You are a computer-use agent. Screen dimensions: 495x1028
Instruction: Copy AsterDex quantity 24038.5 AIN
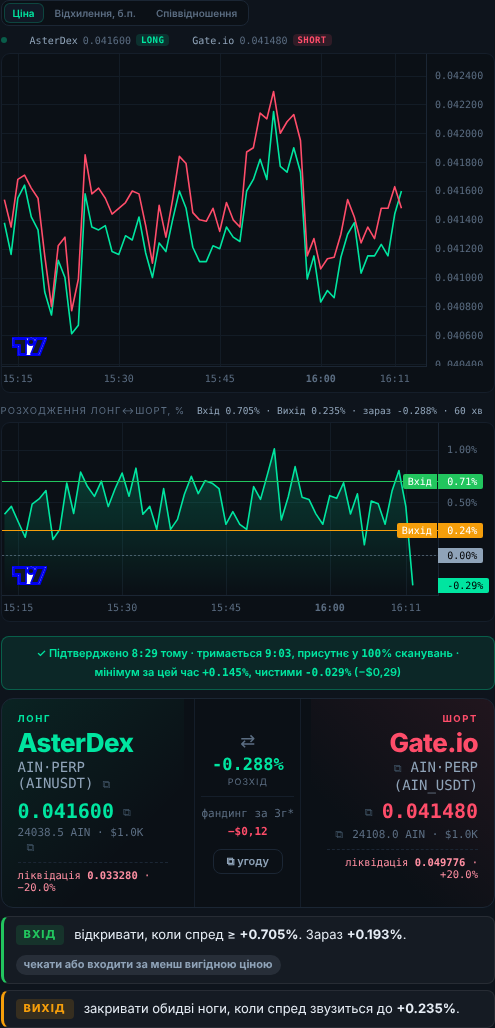point(30,847)
